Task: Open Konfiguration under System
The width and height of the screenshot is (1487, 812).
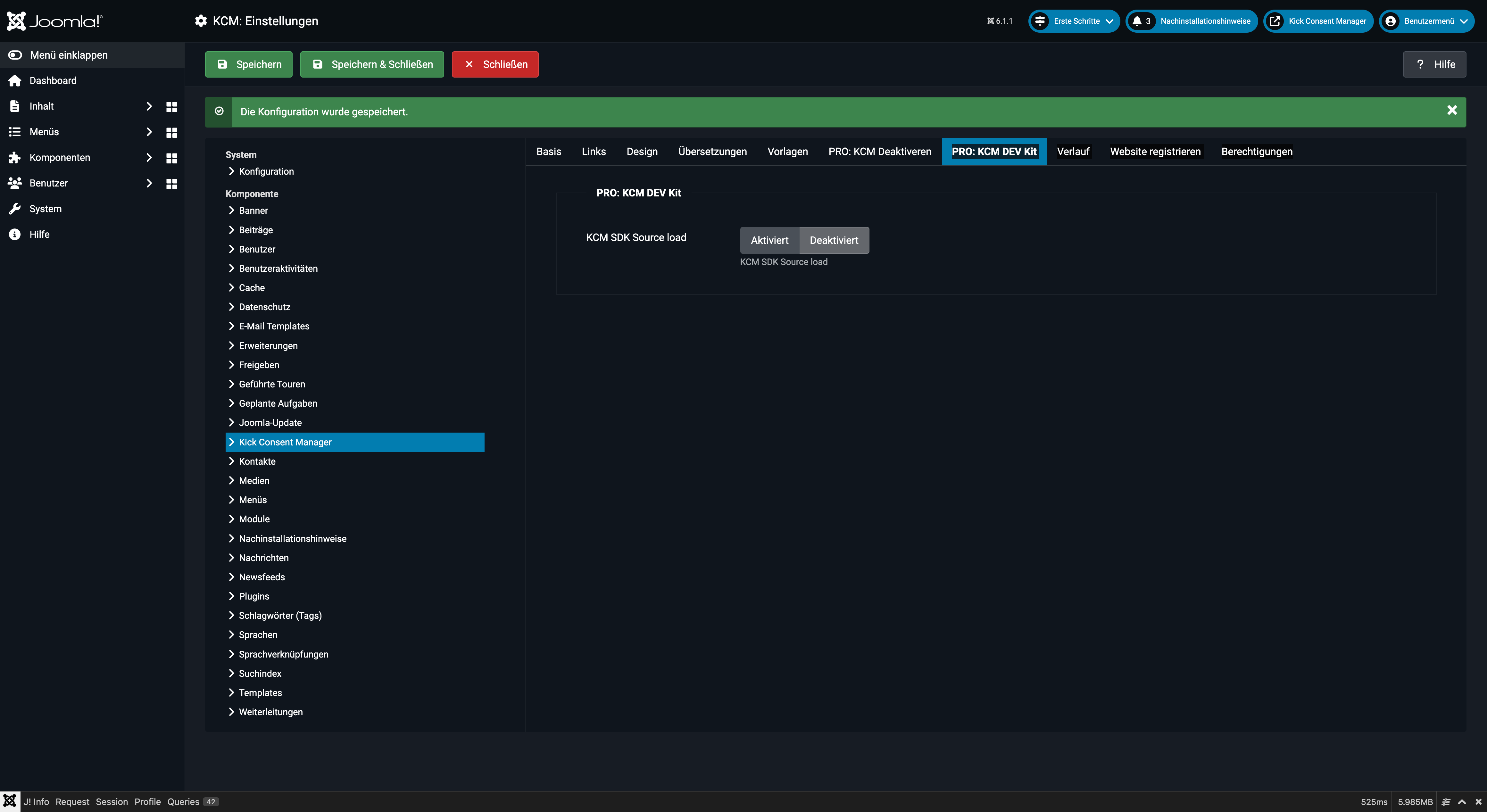Action: point(266,171)
